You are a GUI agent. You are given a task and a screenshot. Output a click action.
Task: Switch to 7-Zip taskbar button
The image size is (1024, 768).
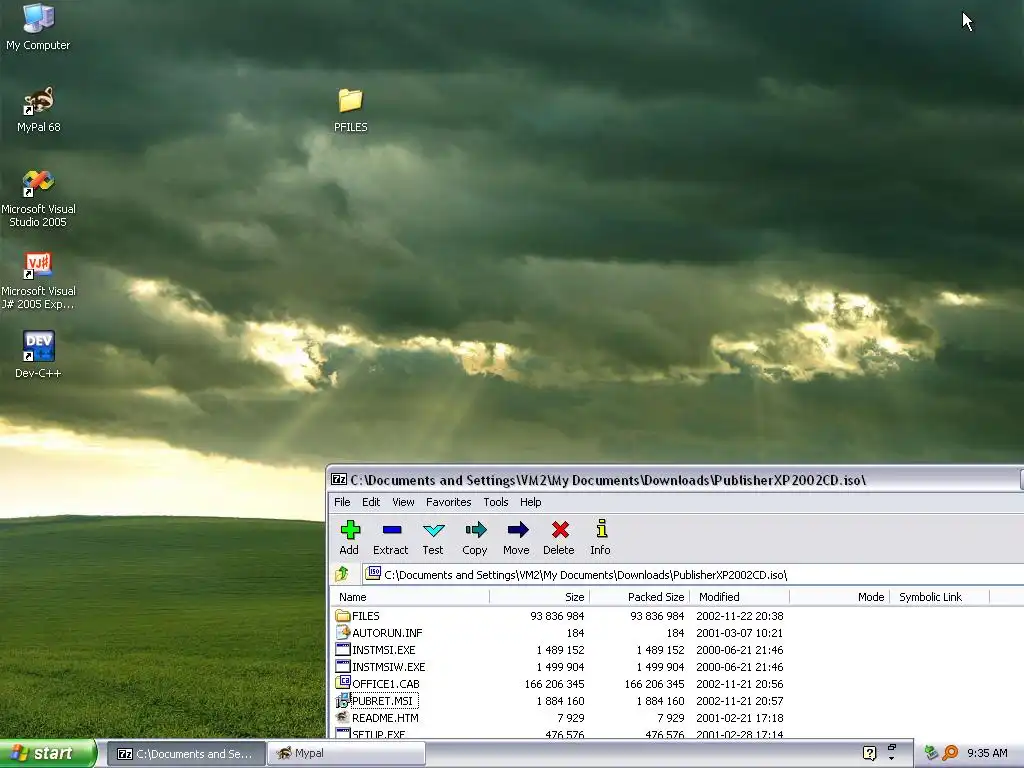click(185, 754)
